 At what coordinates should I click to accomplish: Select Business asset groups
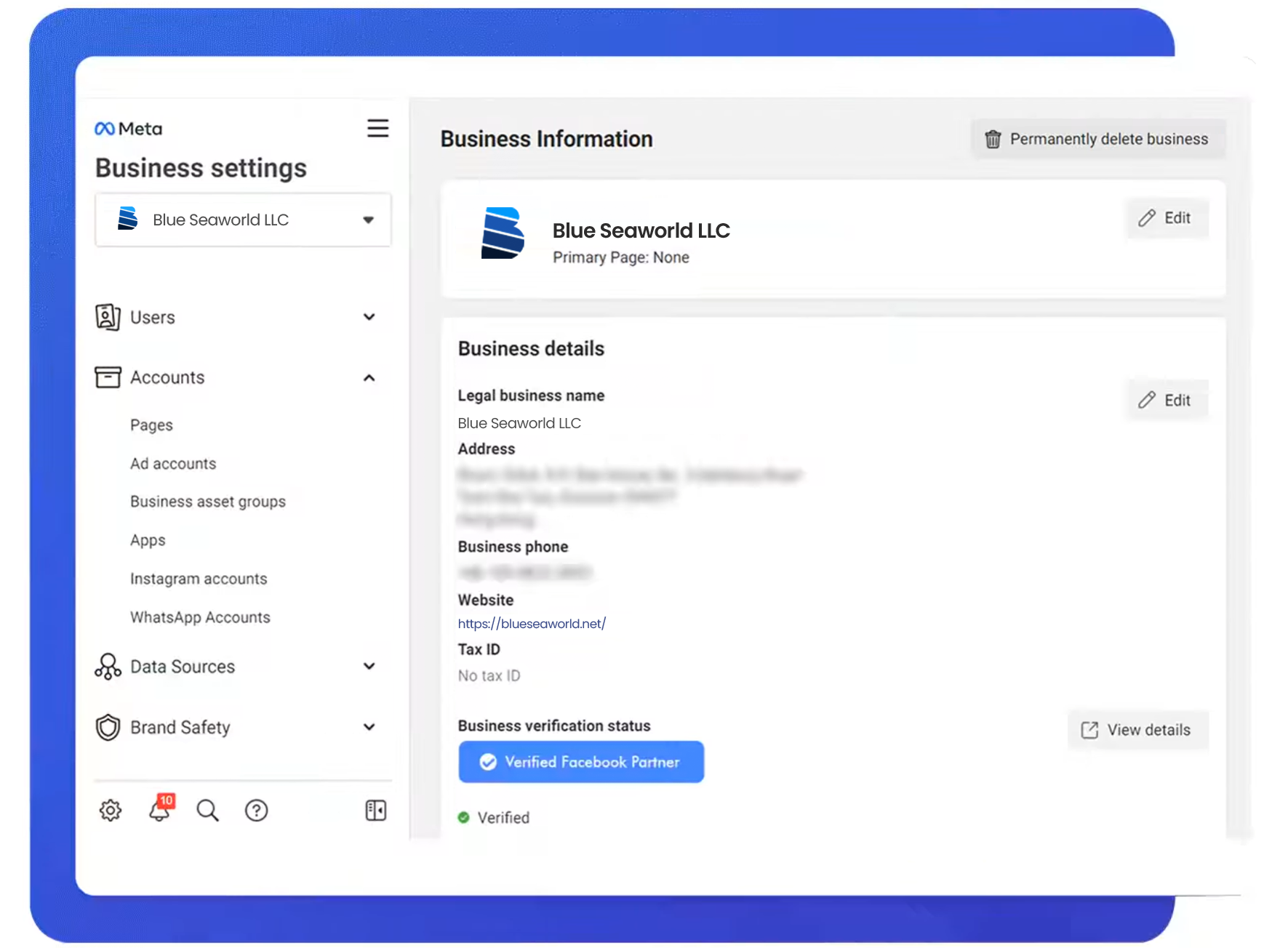(x=208, y=502)
